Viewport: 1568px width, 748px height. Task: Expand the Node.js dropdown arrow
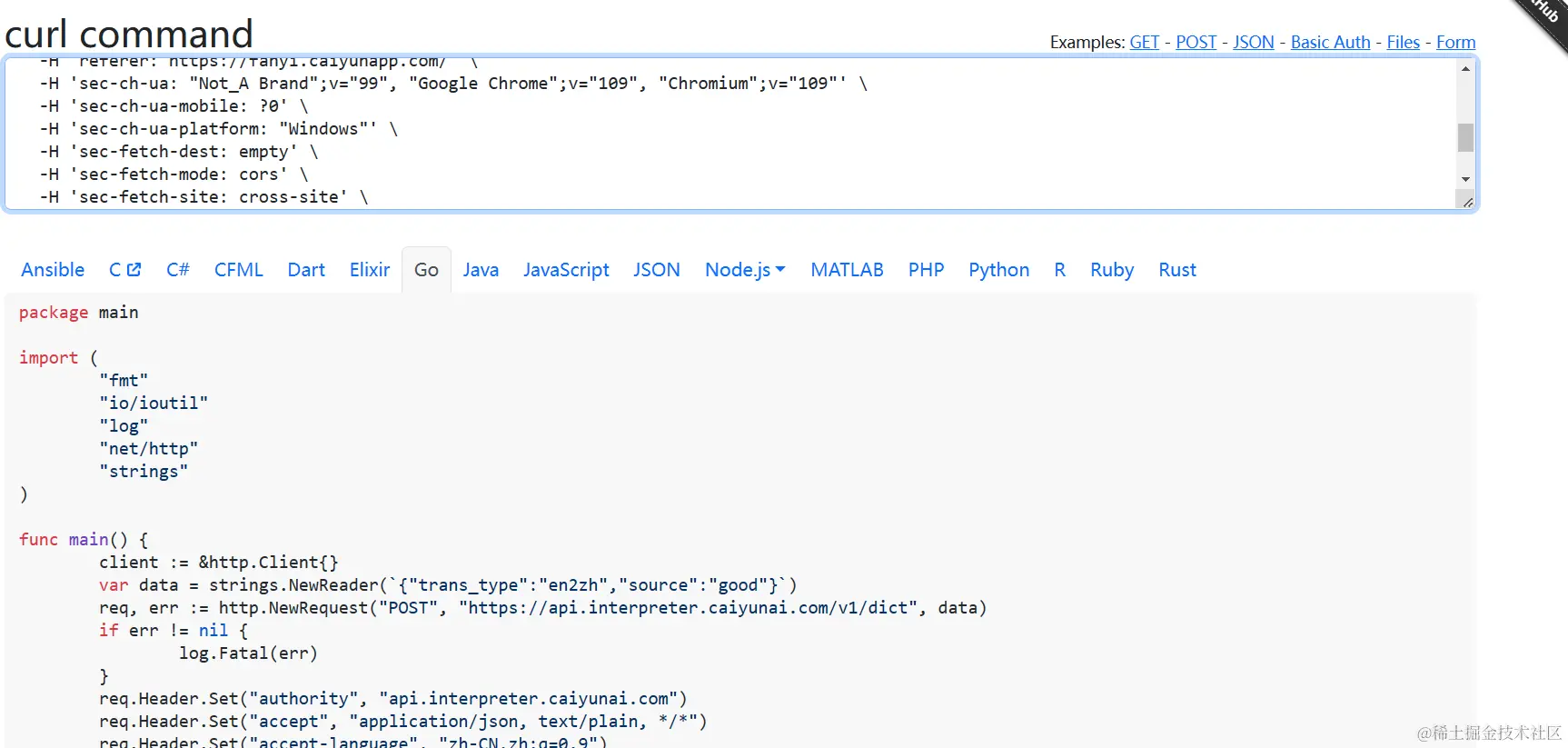780,269
